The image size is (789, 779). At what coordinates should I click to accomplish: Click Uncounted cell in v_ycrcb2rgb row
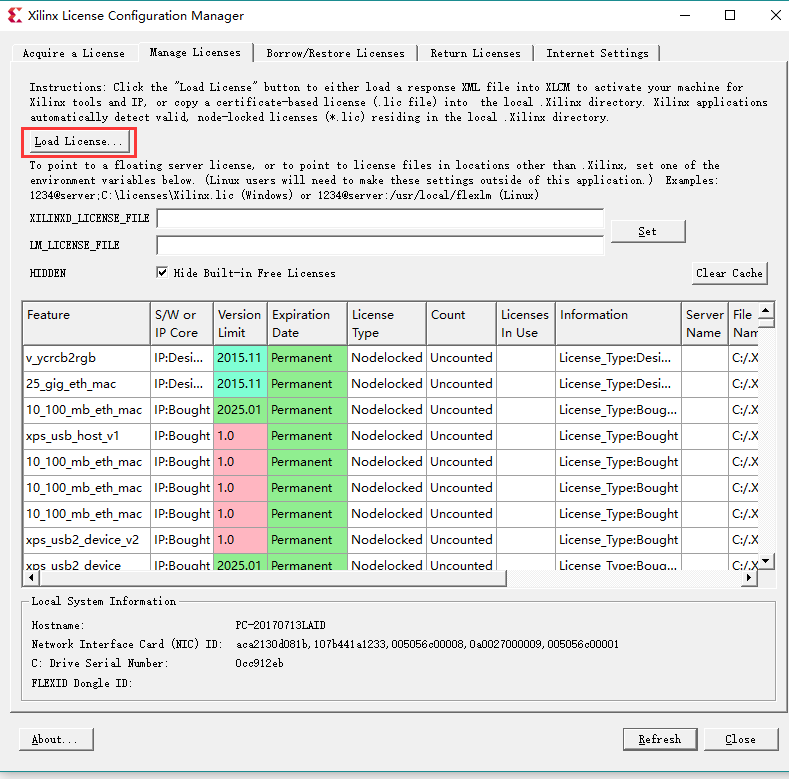[461, 358]
